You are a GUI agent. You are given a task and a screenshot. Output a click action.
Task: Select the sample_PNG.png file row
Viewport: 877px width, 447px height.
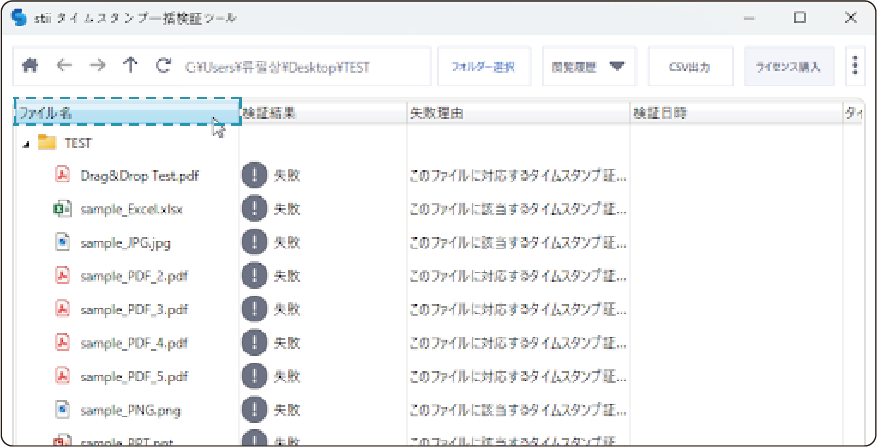130,410
